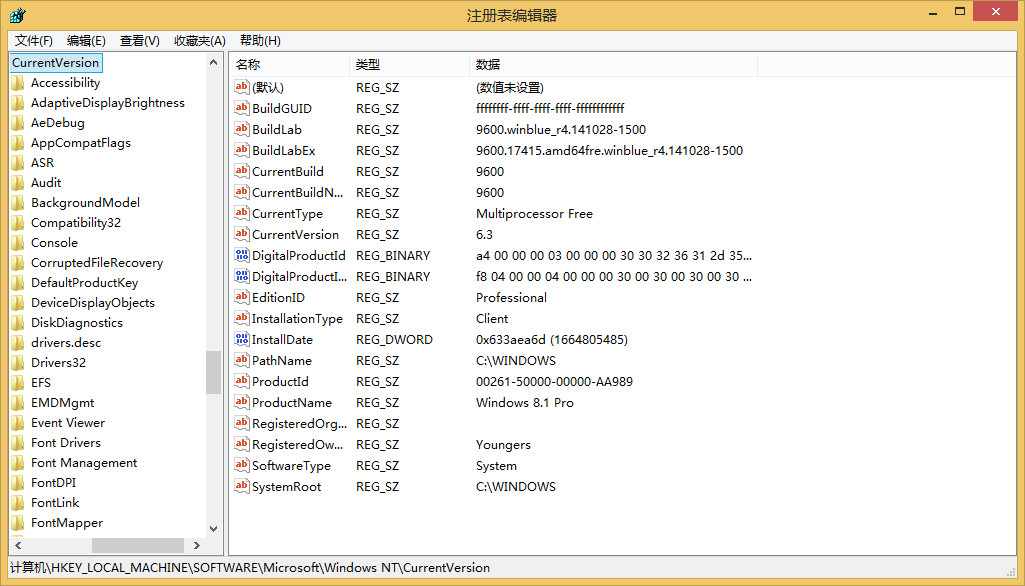Open the 编辑(E) menu
The width and height of the screenshot is (1025, 586).
(x=86, y=41)
